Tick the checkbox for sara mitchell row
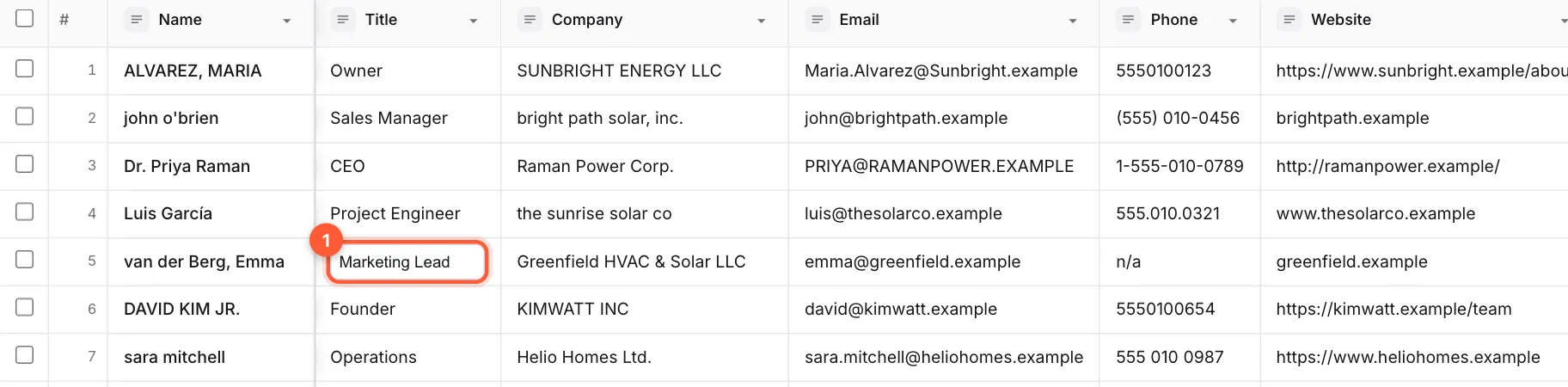Screen dimensions: 1568x387 [x=25, y=354]
